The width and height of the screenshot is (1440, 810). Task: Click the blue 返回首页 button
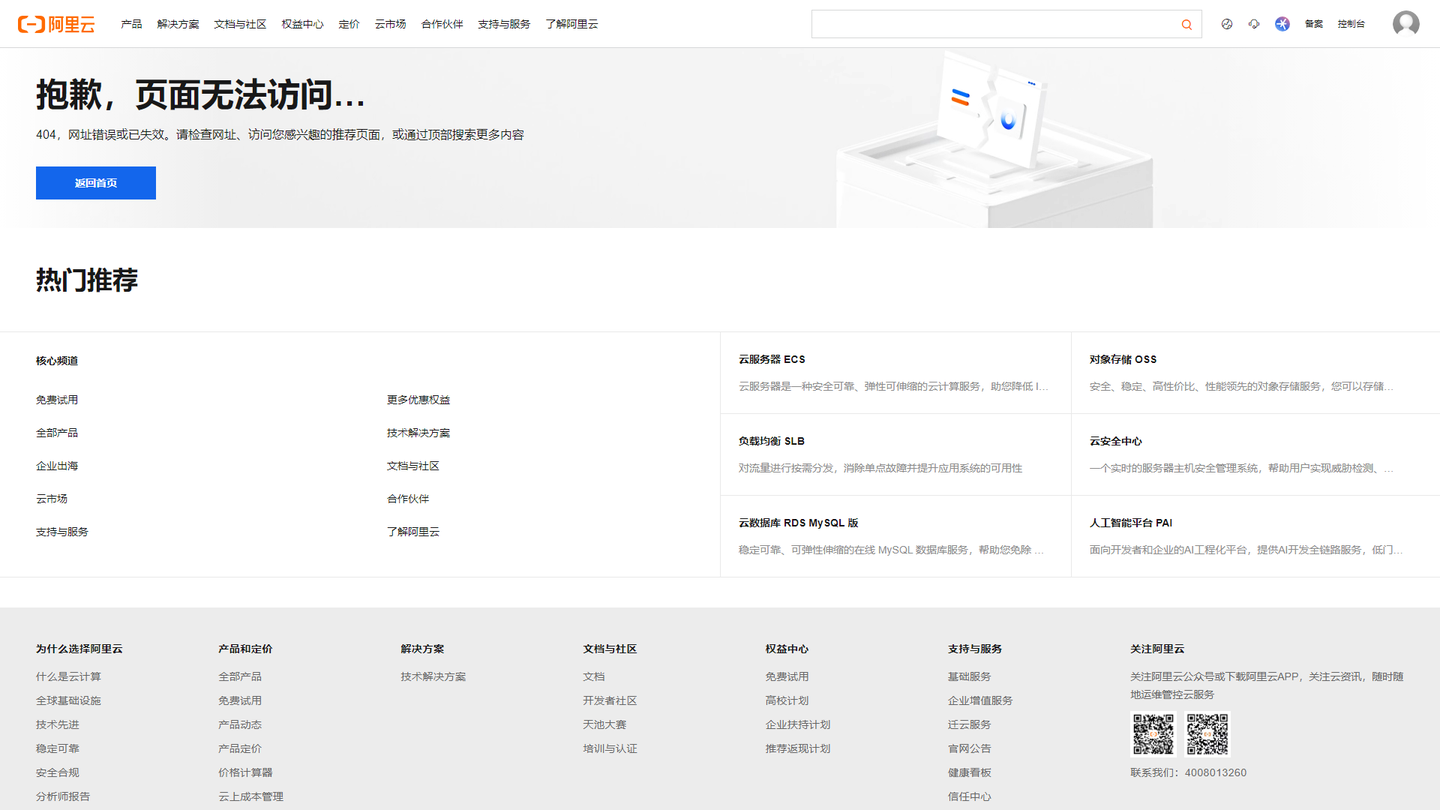(96, 183)
